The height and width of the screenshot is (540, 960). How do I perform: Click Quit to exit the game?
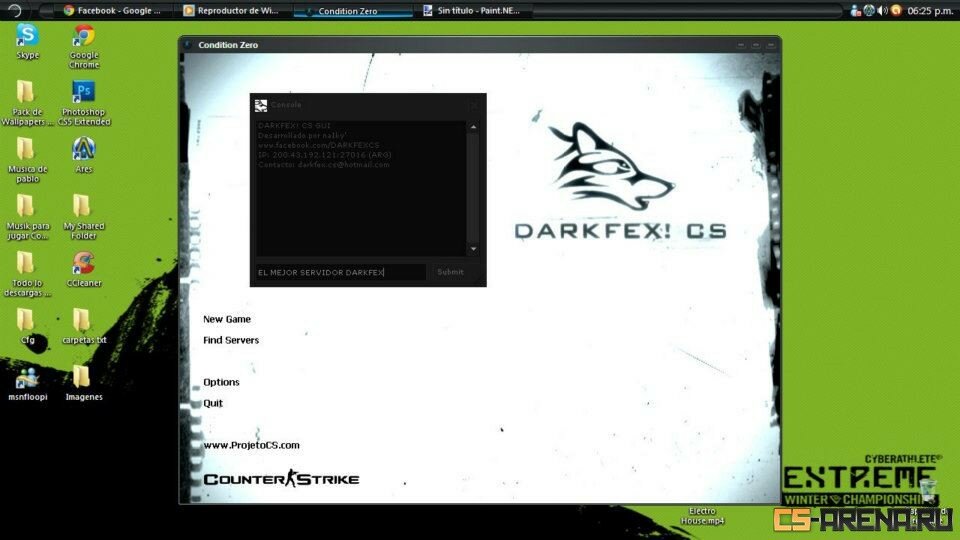(x=213, y=403)
